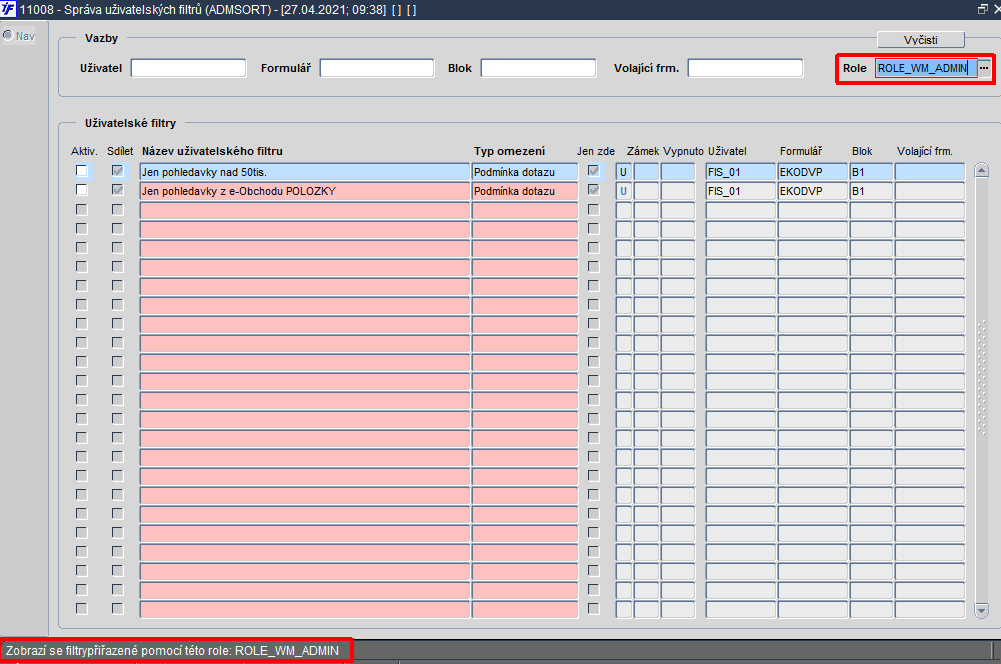The height and width of the screenshot is (664, 1001).
Task: Select filter name 'Jen pohledavky nad 50tis.'
Action: [x=305, y=172]
